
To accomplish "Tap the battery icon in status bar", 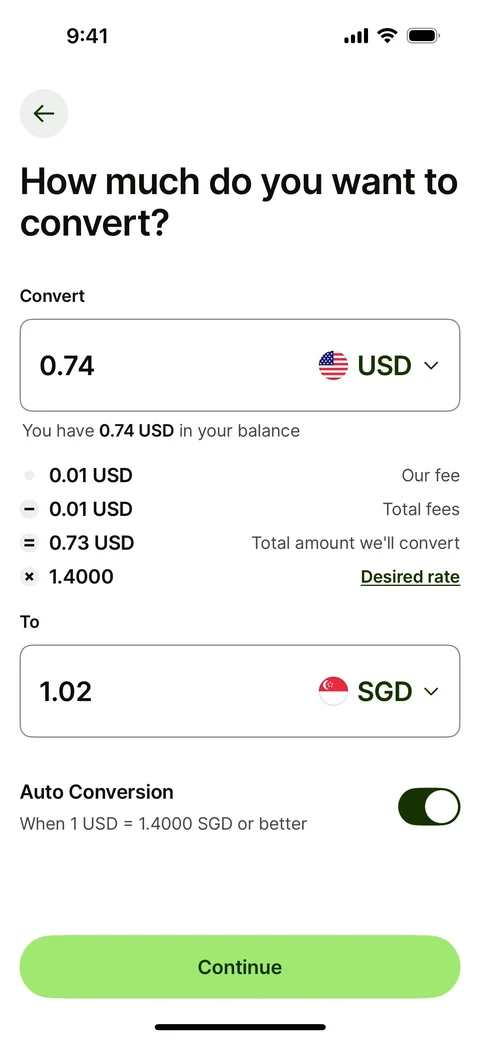I will pyautogui.click(x=424, y=36).
